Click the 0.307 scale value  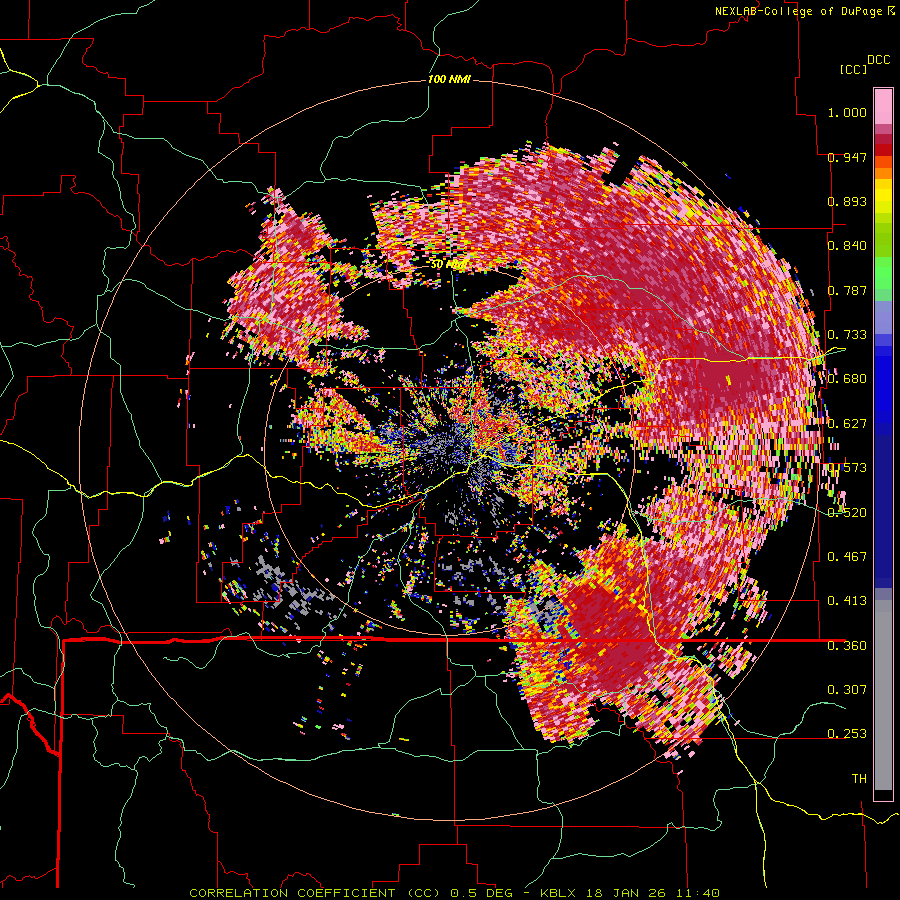(847, 689)
